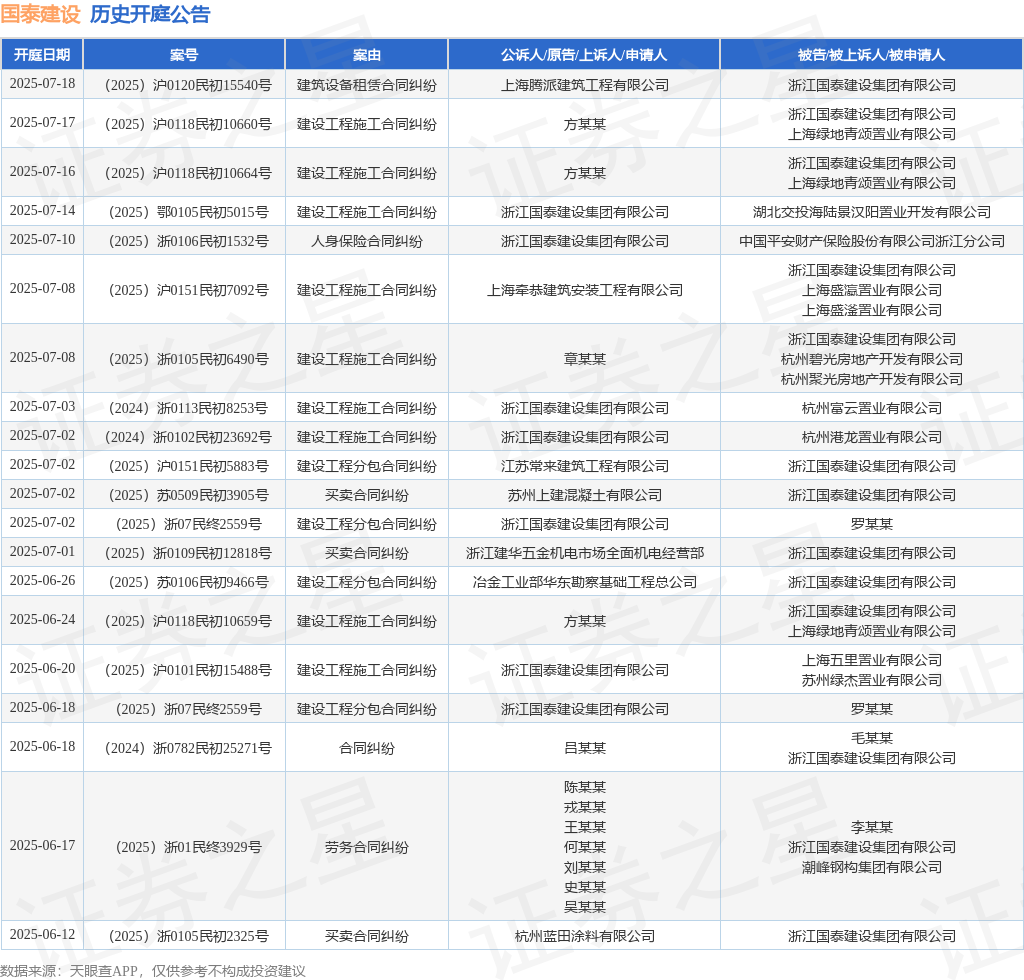
Task: Click defendant 李某某
Action: [872, 827]
